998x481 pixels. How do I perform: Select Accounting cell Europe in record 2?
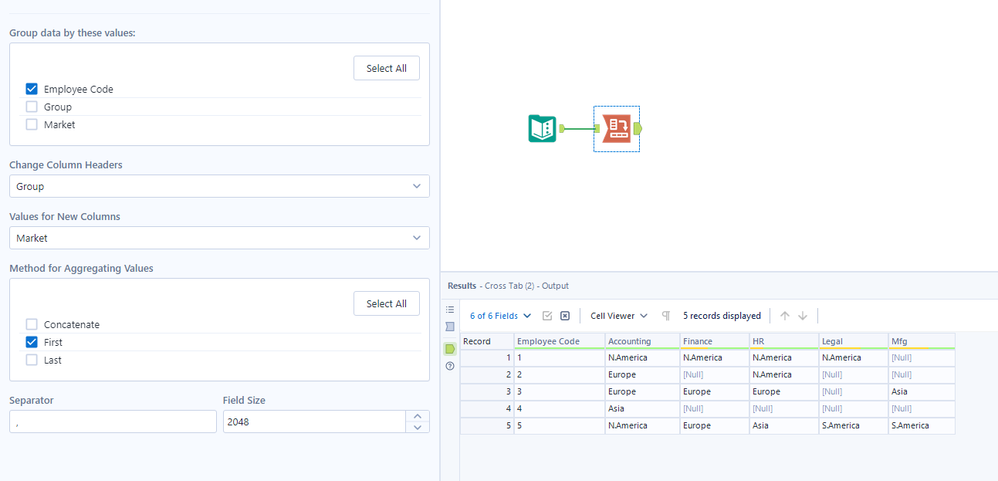click(x=642, y=375)
